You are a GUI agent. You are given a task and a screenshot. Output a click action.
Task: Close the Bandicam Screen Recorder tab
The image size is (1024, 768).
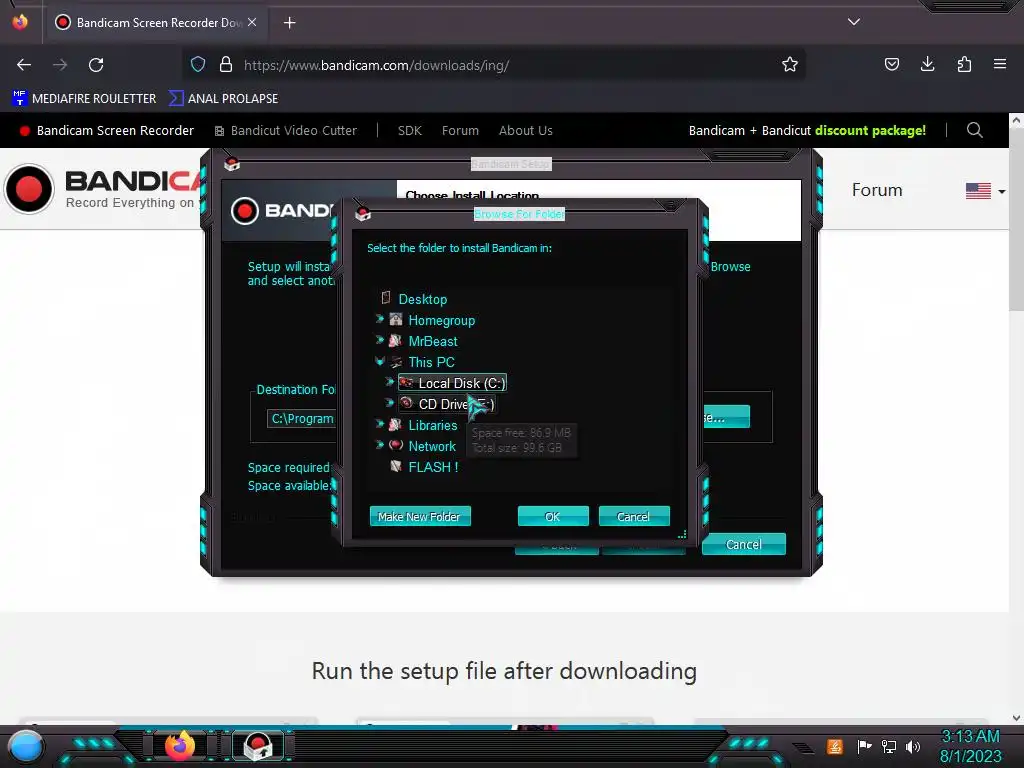252,22
